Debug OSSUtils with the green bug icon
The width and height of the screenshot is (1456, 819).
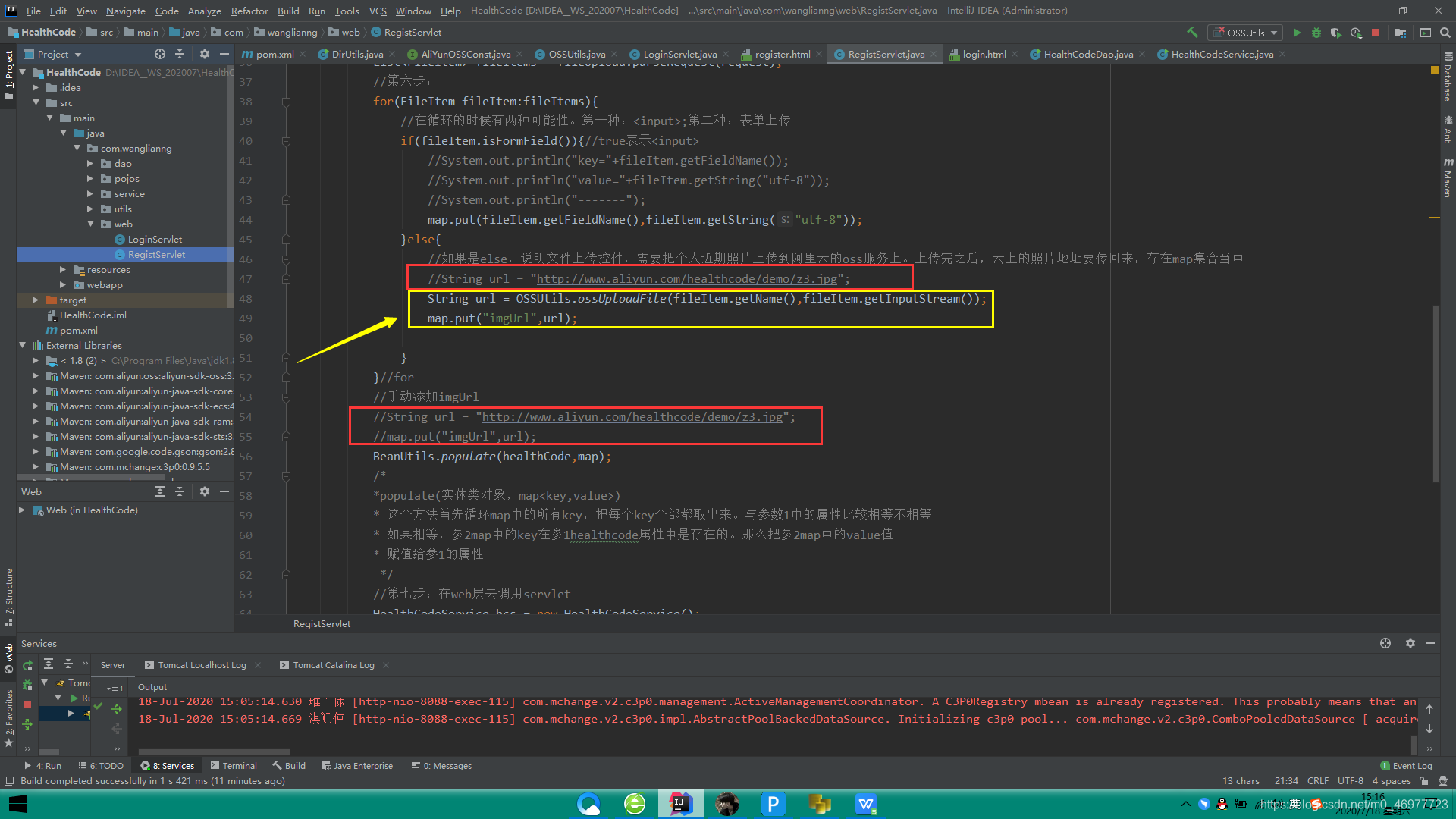(x=1316, y=33)
